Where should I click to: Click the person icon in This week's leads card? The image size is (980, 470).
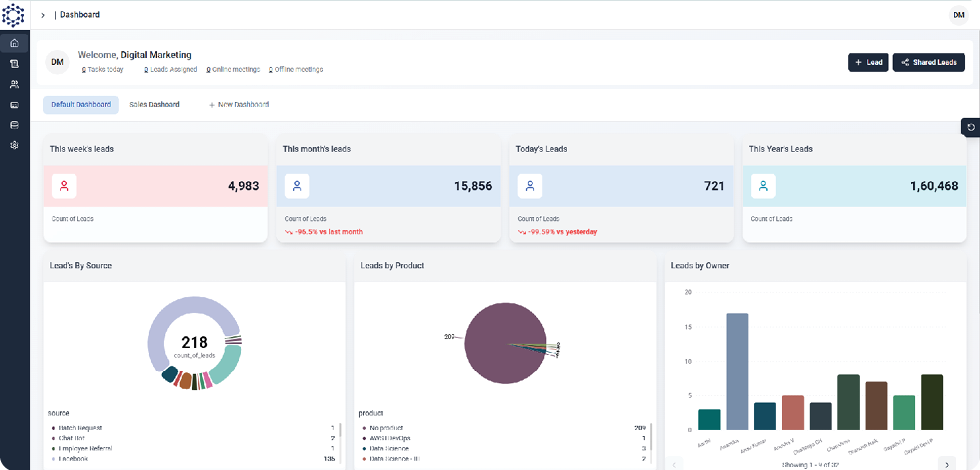pyautogui.click(x=64, y=186)
